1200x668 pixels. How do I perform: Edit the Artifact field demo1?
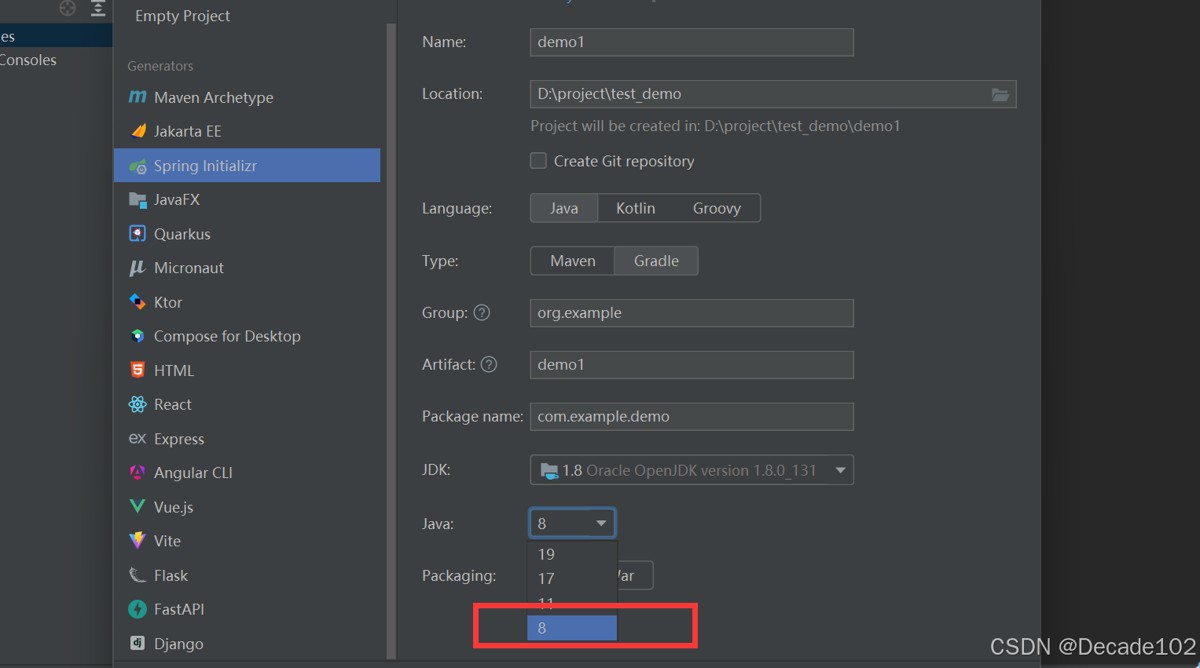click(x=692, y=365)
